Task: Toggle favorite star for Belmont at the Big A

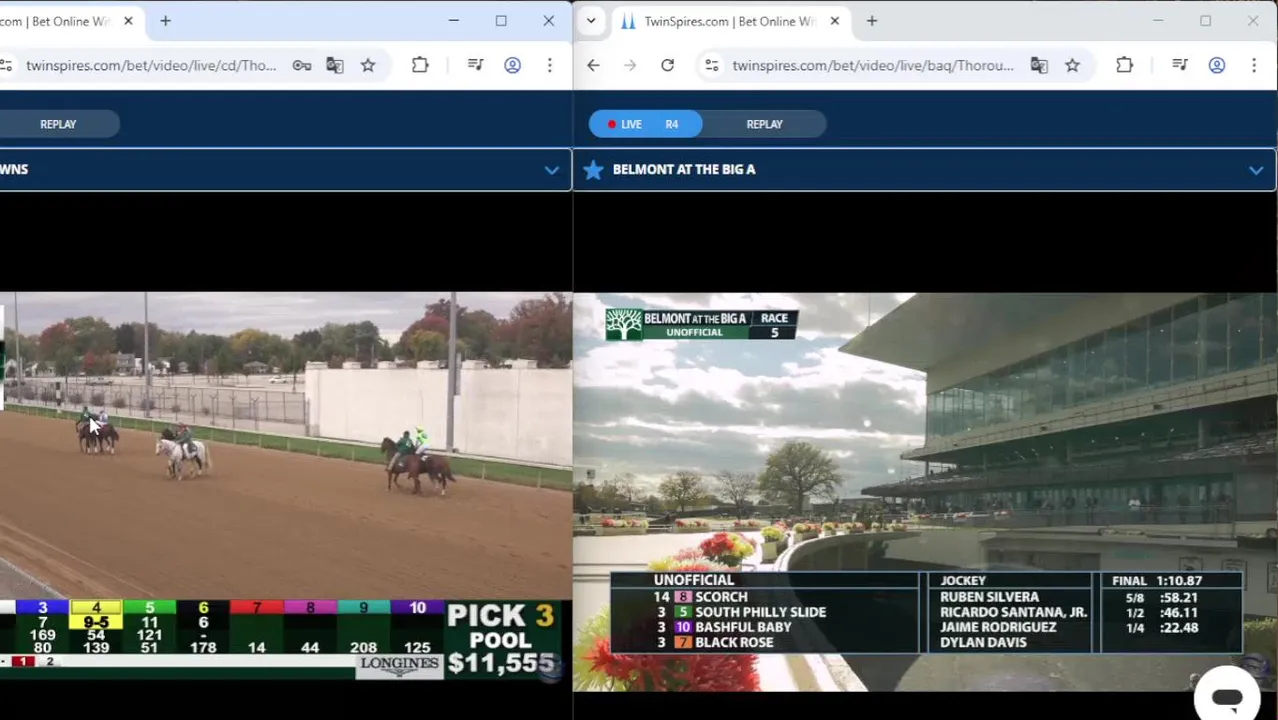Action: tap(593, 169)
